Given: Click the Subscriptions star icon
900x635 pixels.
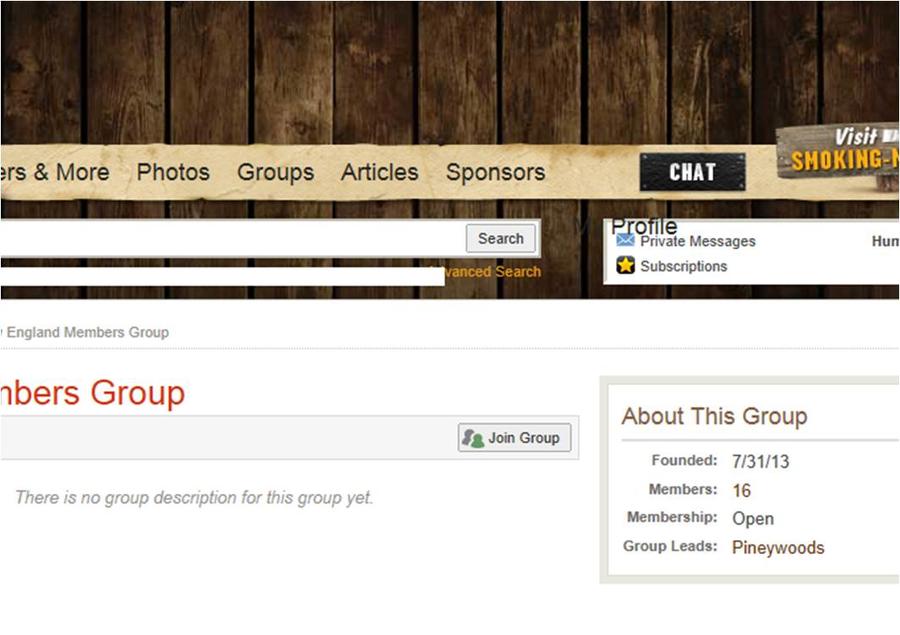Looking at the screenshot, I should (626, 265).
